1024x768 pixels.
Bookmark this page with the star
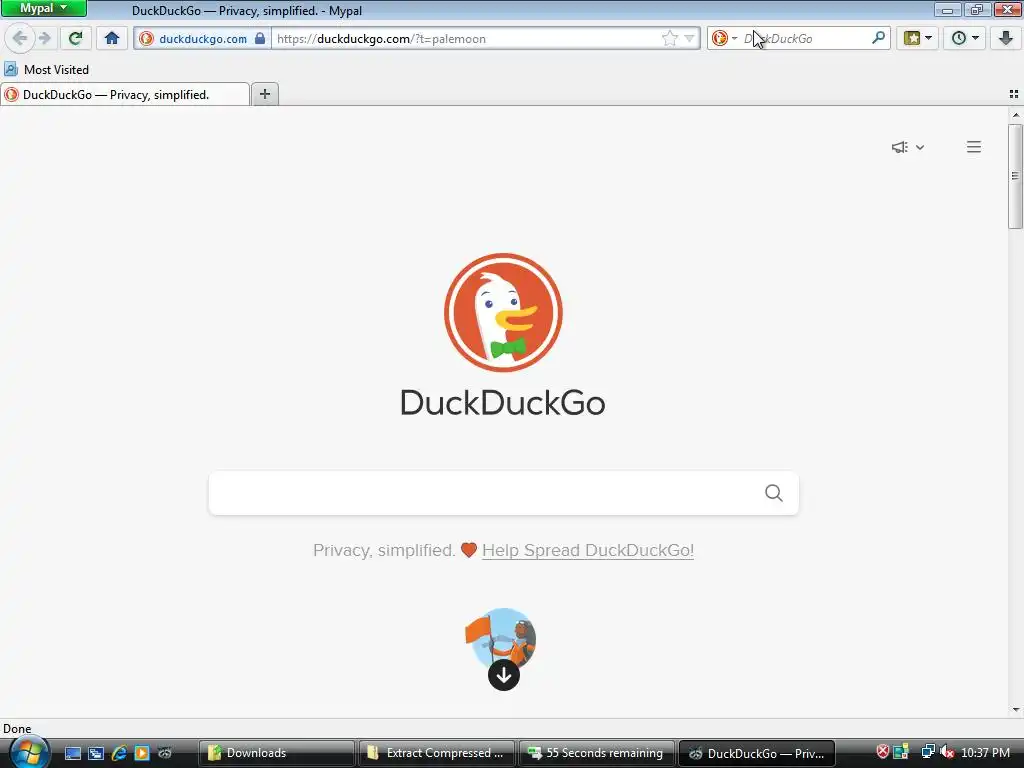coord(669,39)
